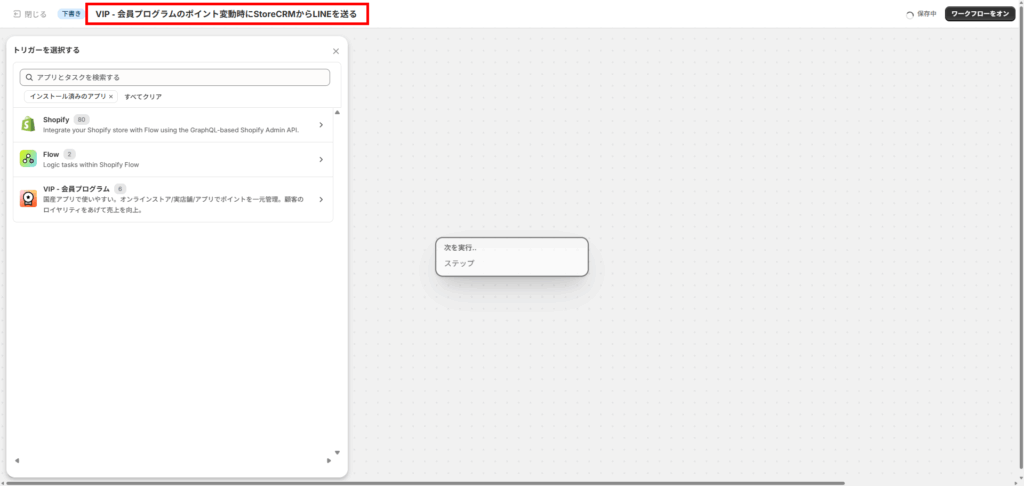
Task: Click the 保存中 saving spinner icon
Action: [909, 14]
